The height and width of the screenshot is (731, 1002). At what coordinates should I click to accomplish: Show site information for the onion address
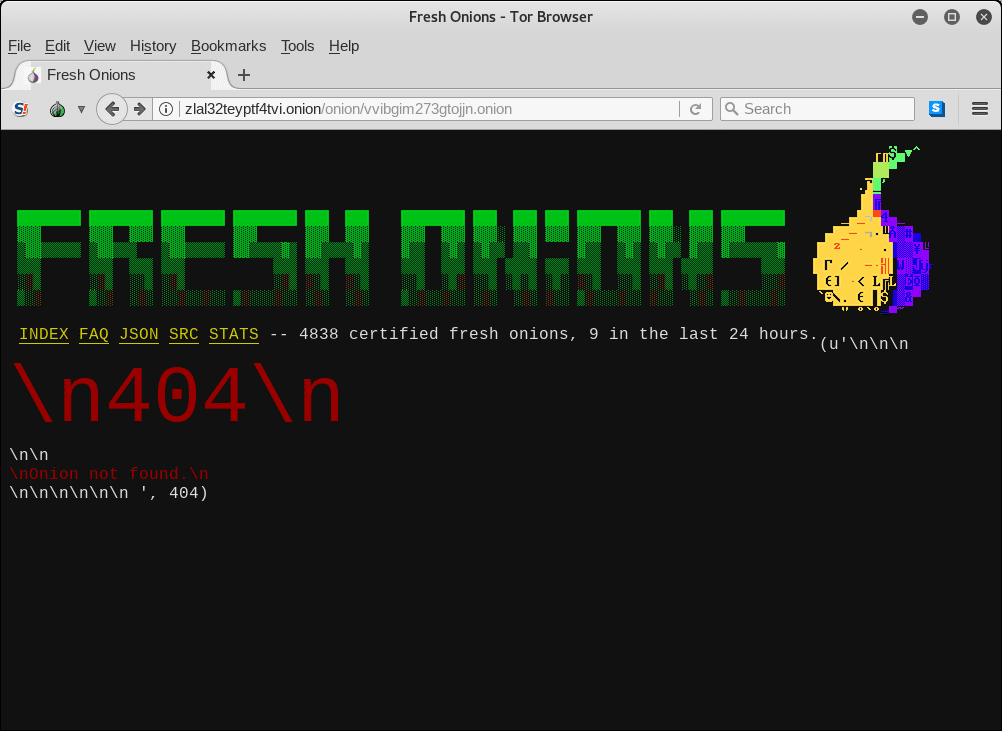pos(167,109)
